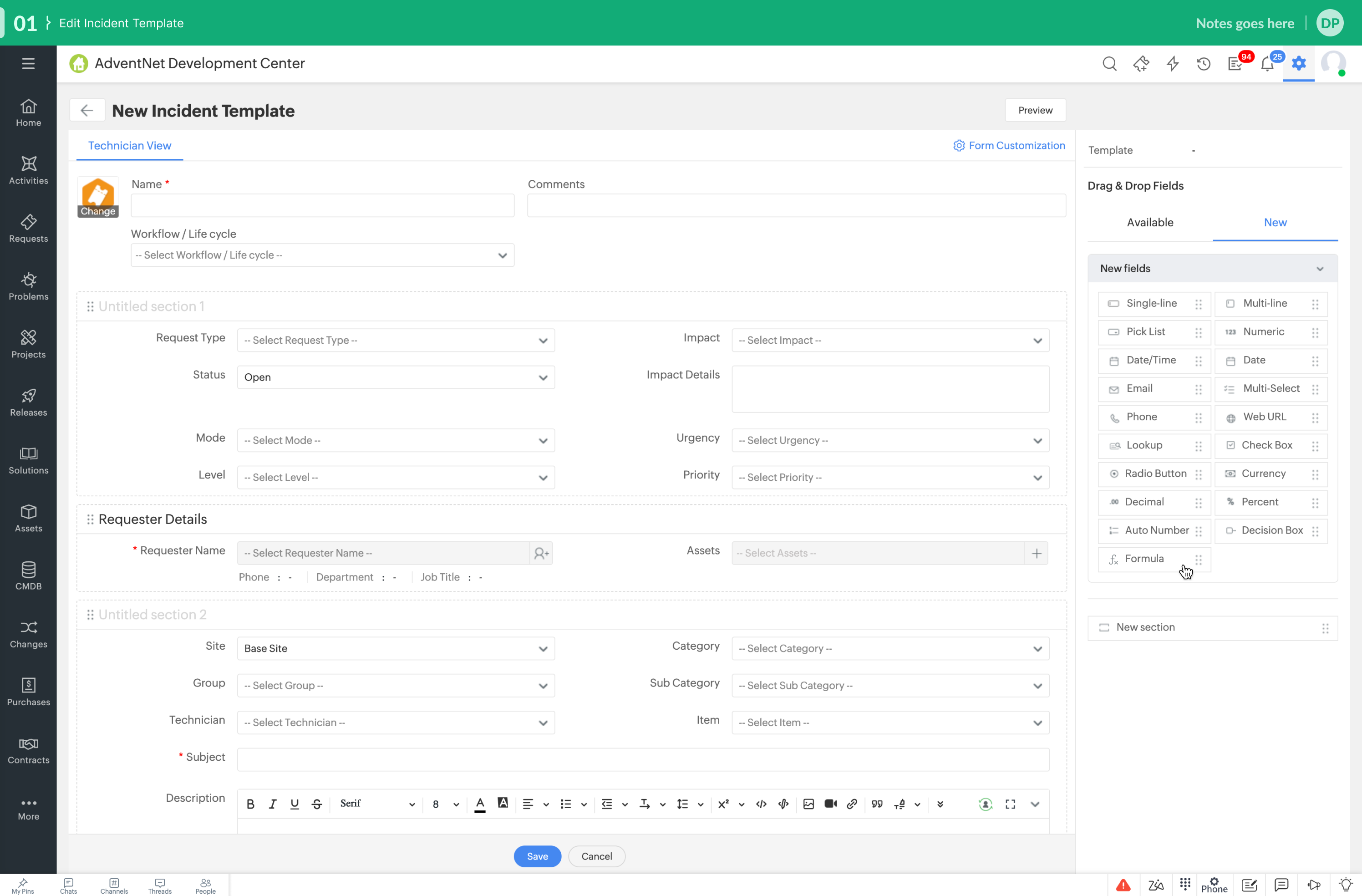The height and width of the screenshot is (896, 1362).
Task: Open the Request Type dropdown
Action: tap(396, 340)
